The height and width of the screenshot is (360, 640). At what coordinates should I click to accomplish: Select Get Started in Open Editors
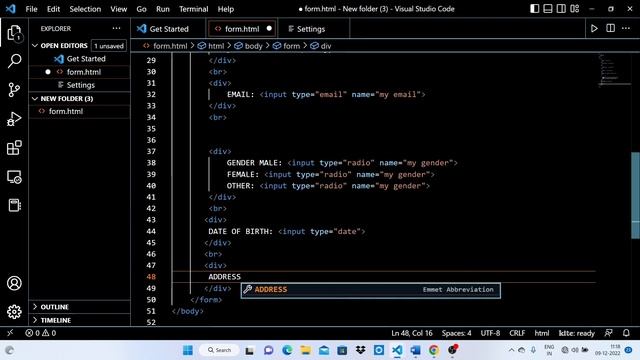(80, 59)
